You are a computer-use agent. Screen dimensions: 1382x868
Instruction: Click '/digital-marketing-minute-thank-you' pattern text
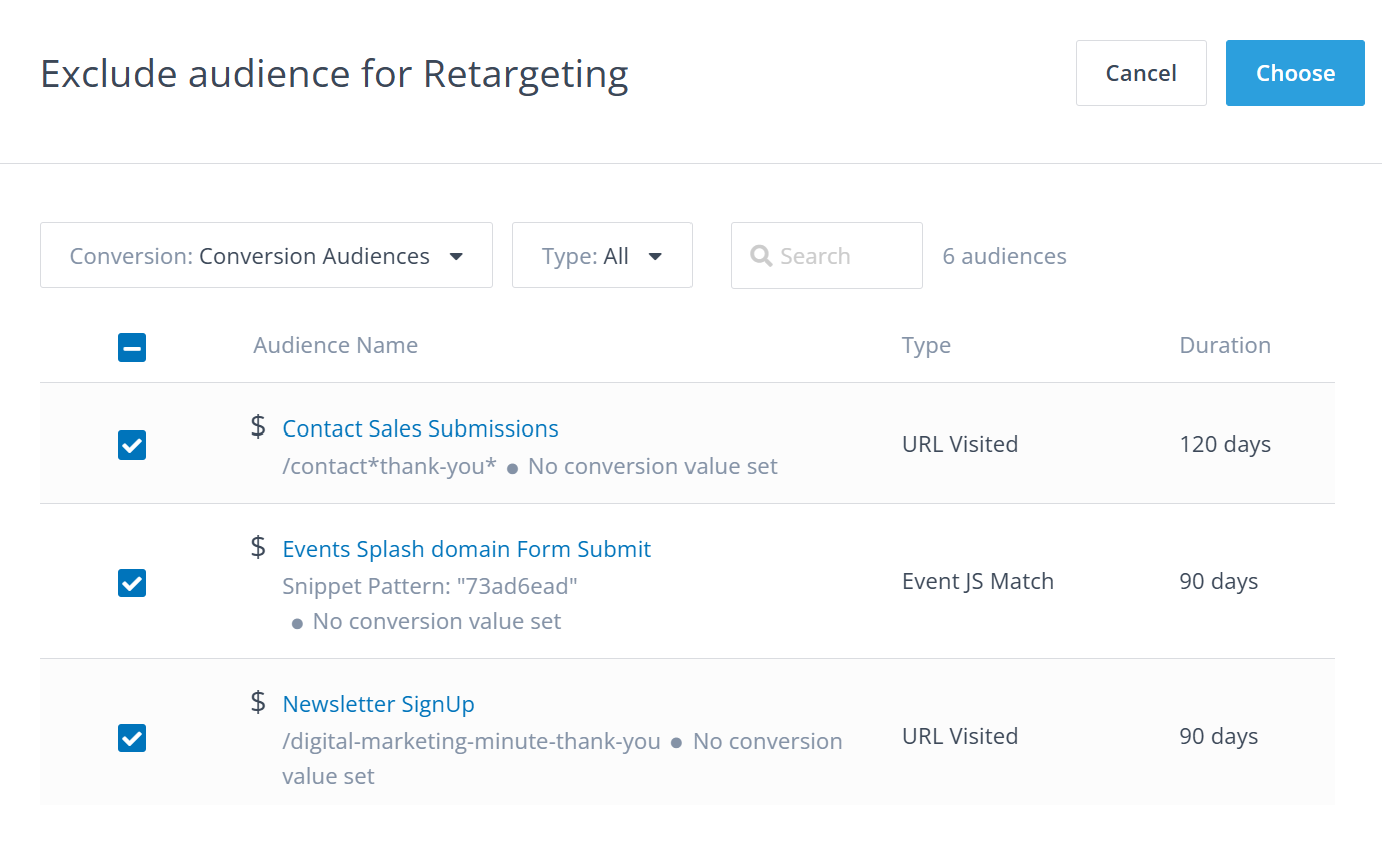(x=471, y=741)
